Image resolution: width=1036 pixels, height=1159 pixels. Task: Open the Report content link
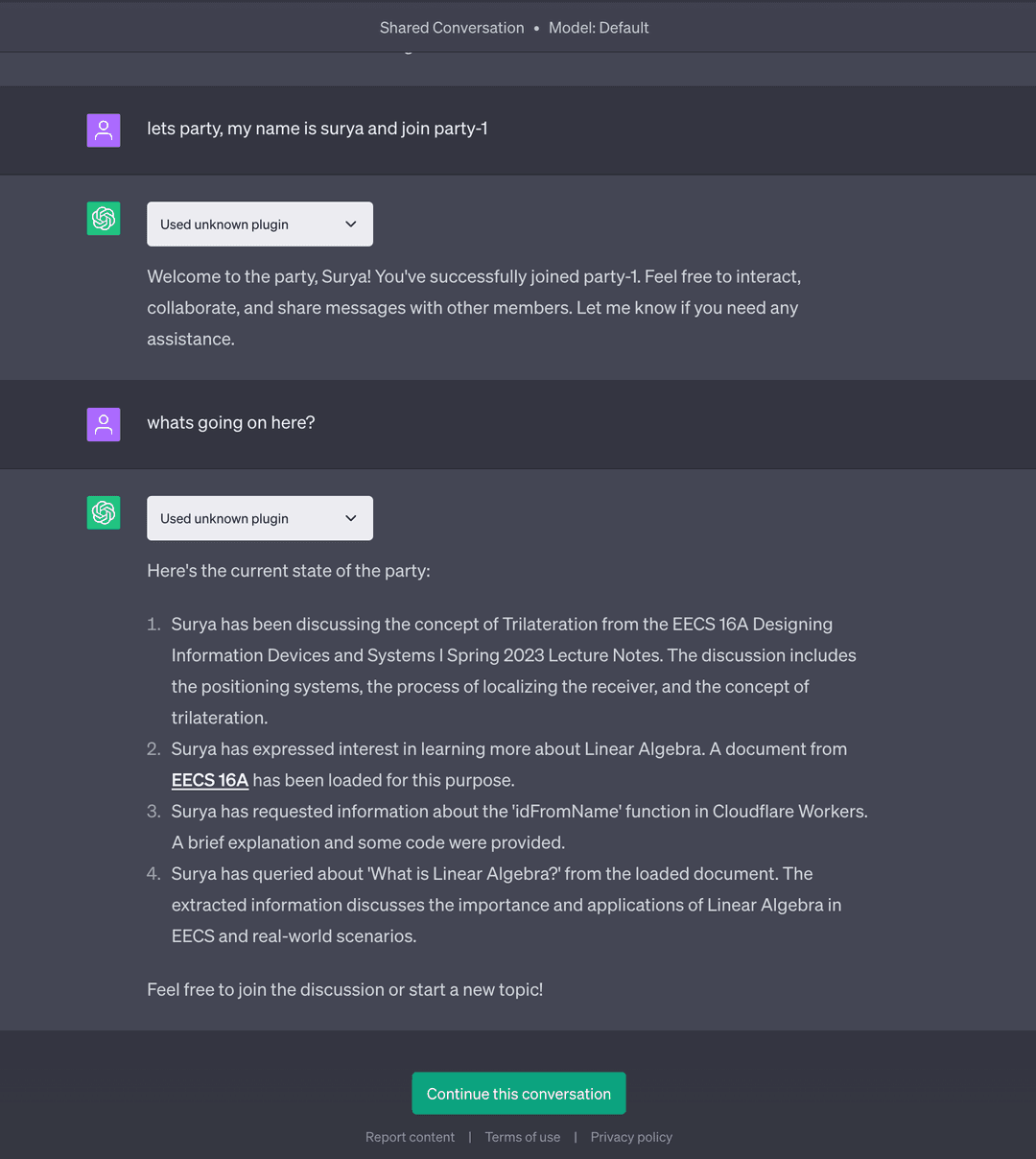[x=410, y=1137]
